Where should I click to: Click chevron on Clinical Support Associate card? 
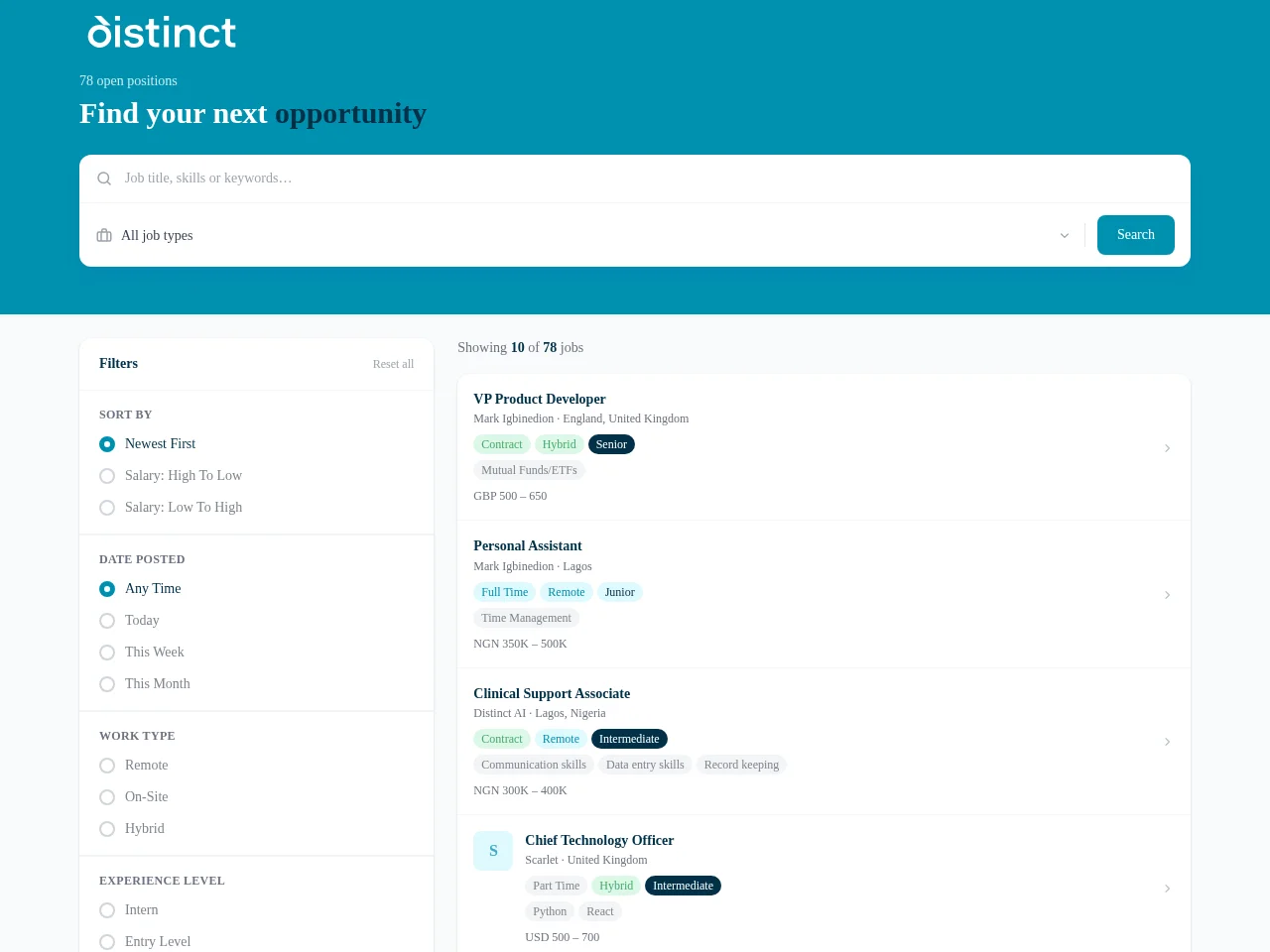tap(1167, 742)
